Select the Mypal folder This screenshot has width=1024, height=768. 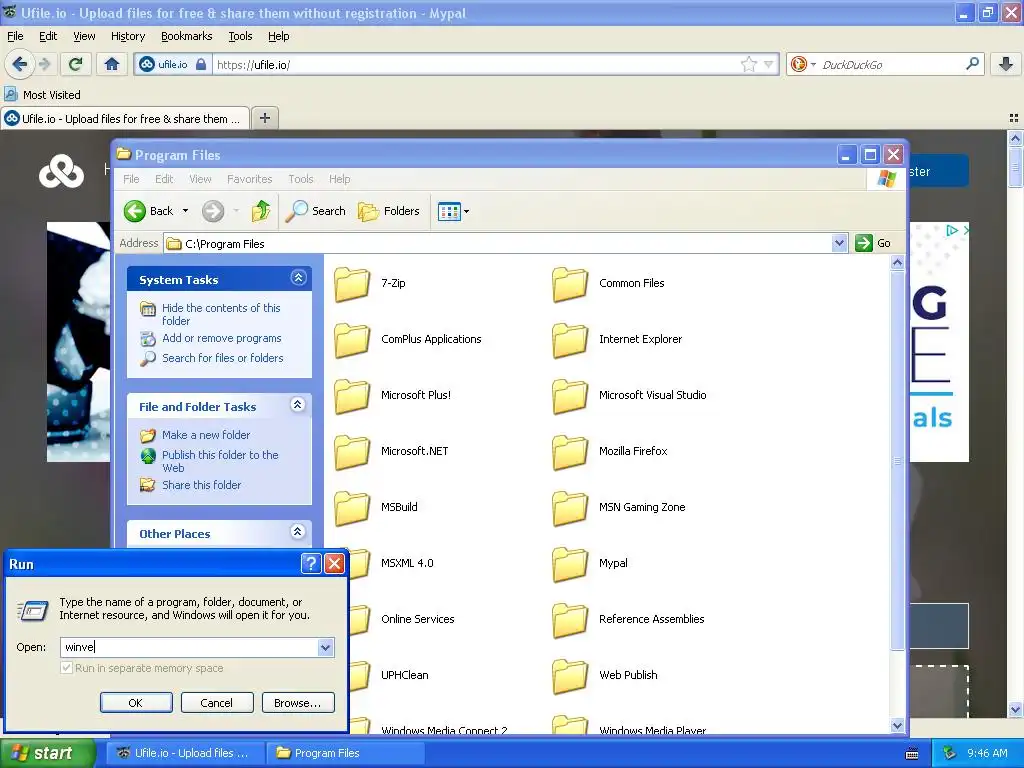(590, 564)
